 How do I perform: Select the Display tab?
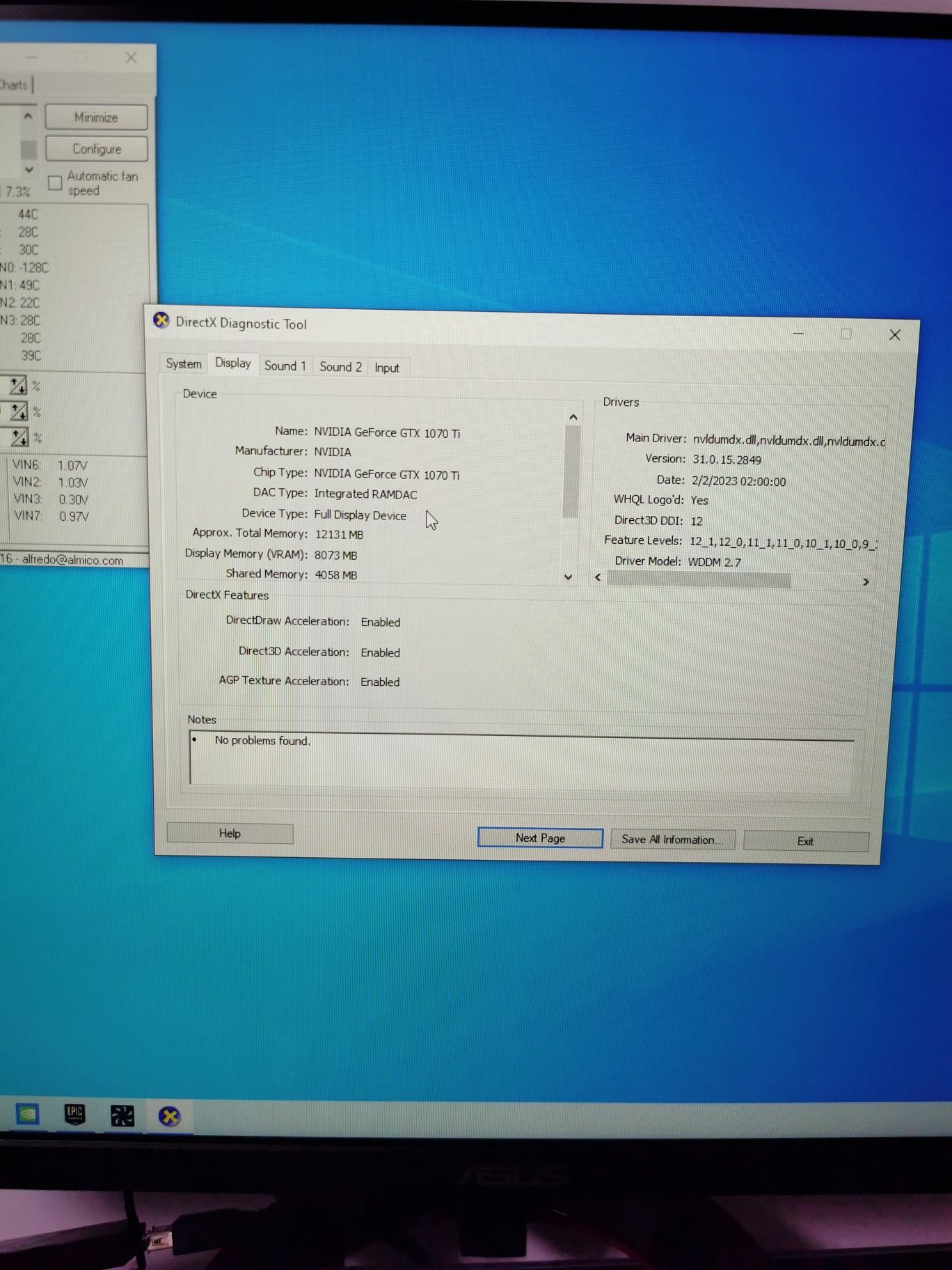pyautogui.click(x=233, y=363)
